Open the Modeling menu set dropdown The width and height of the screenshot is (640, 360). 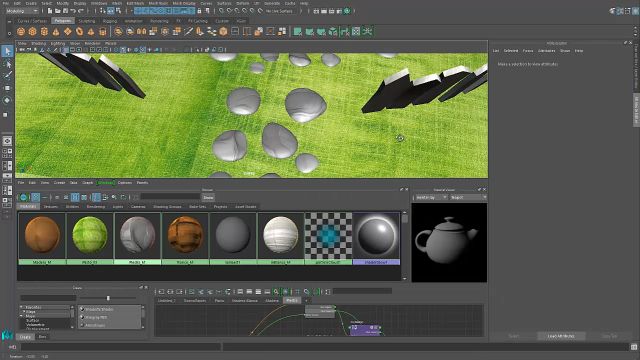point(22,11)
